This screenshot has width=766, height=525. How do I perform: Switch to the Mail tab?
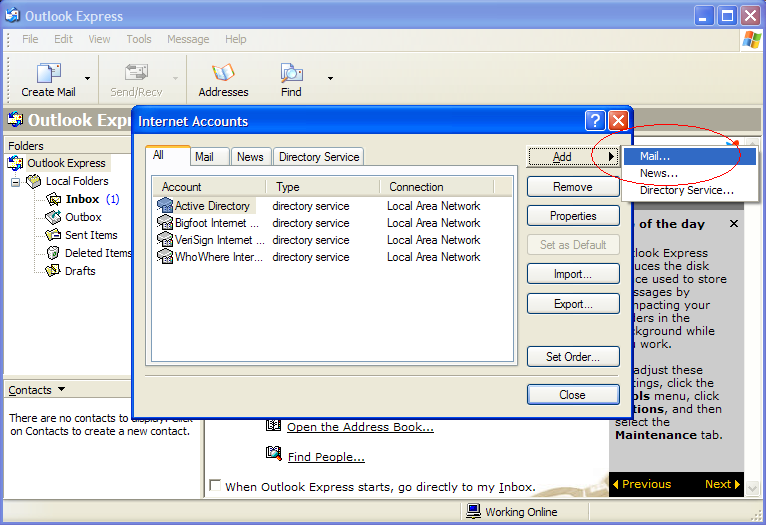click(209, 157)
